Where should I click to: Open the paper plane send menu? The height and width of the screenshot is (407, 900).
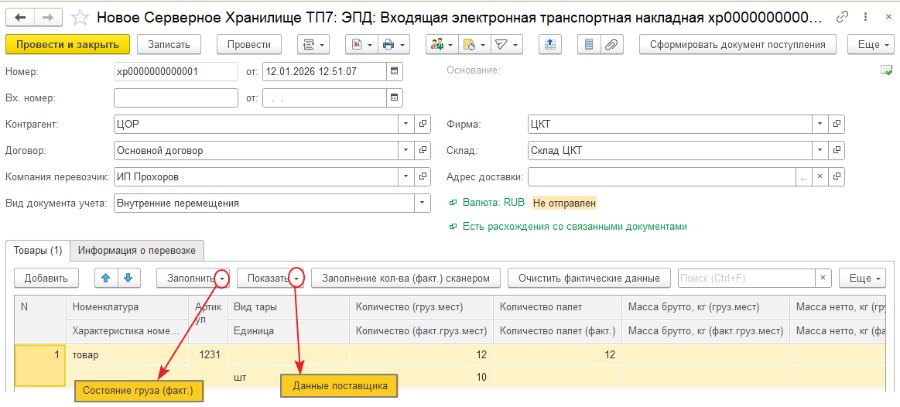coord(506,44)
